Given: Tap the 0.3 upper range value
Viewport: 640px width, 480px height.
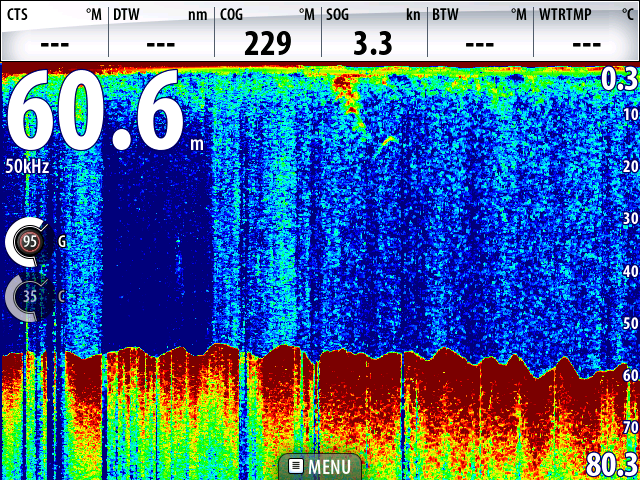Looking at the screenshot, I should click(618, 79).
